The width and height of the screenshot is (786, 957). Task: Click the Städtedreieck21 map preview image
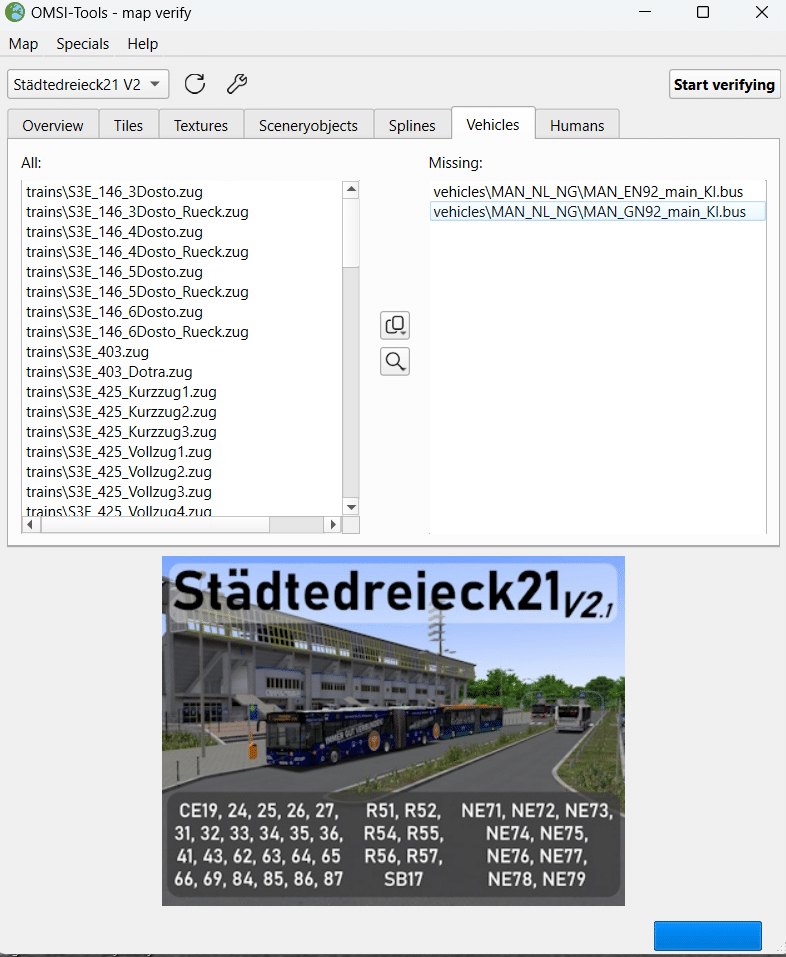[393, 730]
